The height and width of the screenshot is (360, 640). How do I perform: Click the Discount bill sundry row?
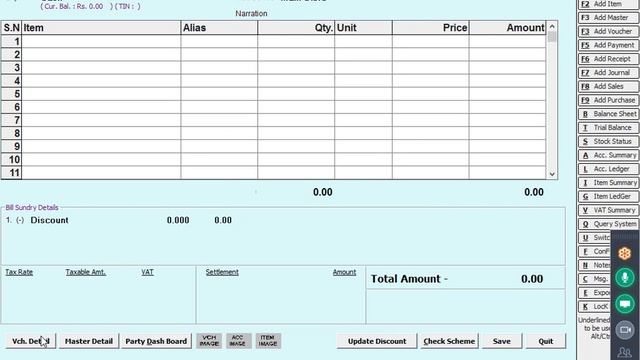(x=119, y=220)
